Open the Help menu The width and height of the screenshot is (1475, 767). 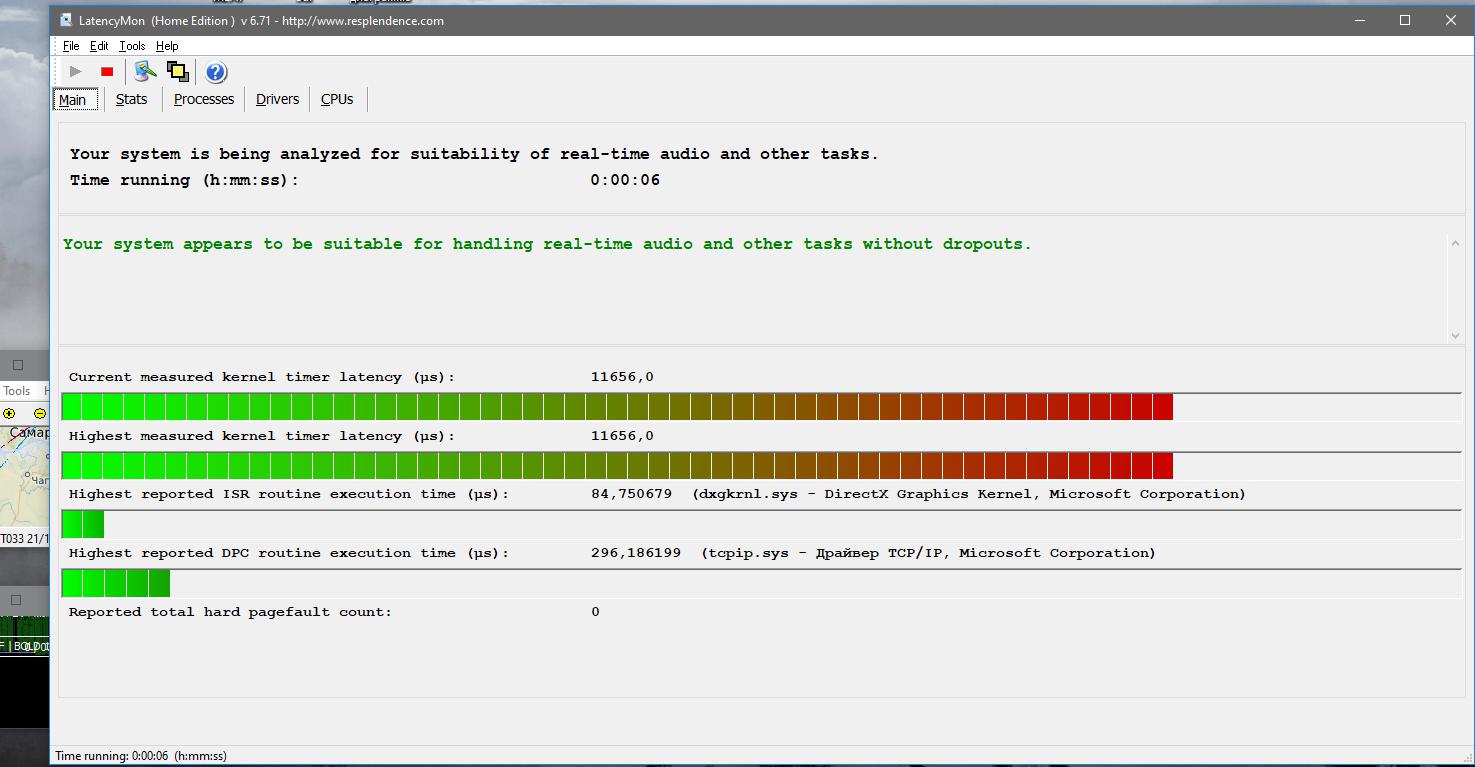click(x=167, y=46)
